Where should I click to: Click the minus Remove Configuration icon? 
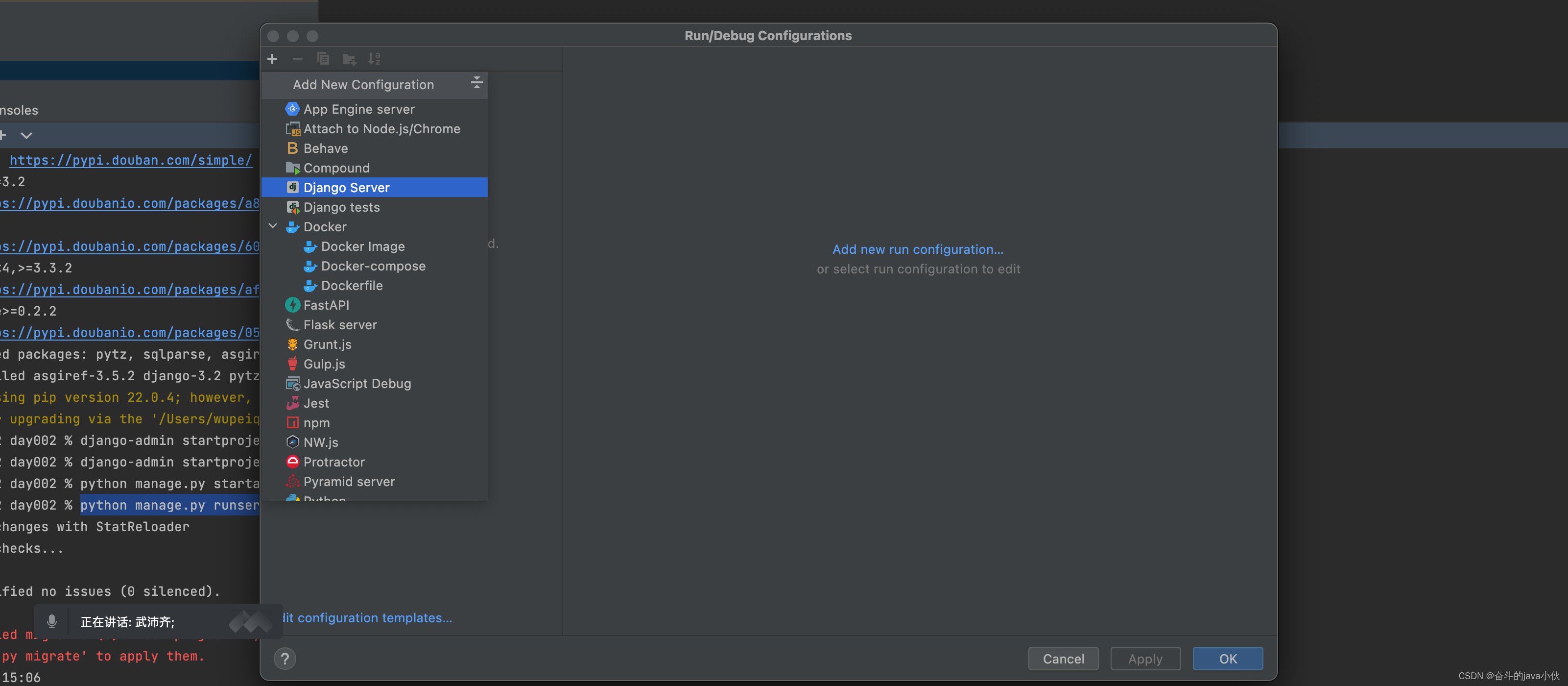[298, 59]
